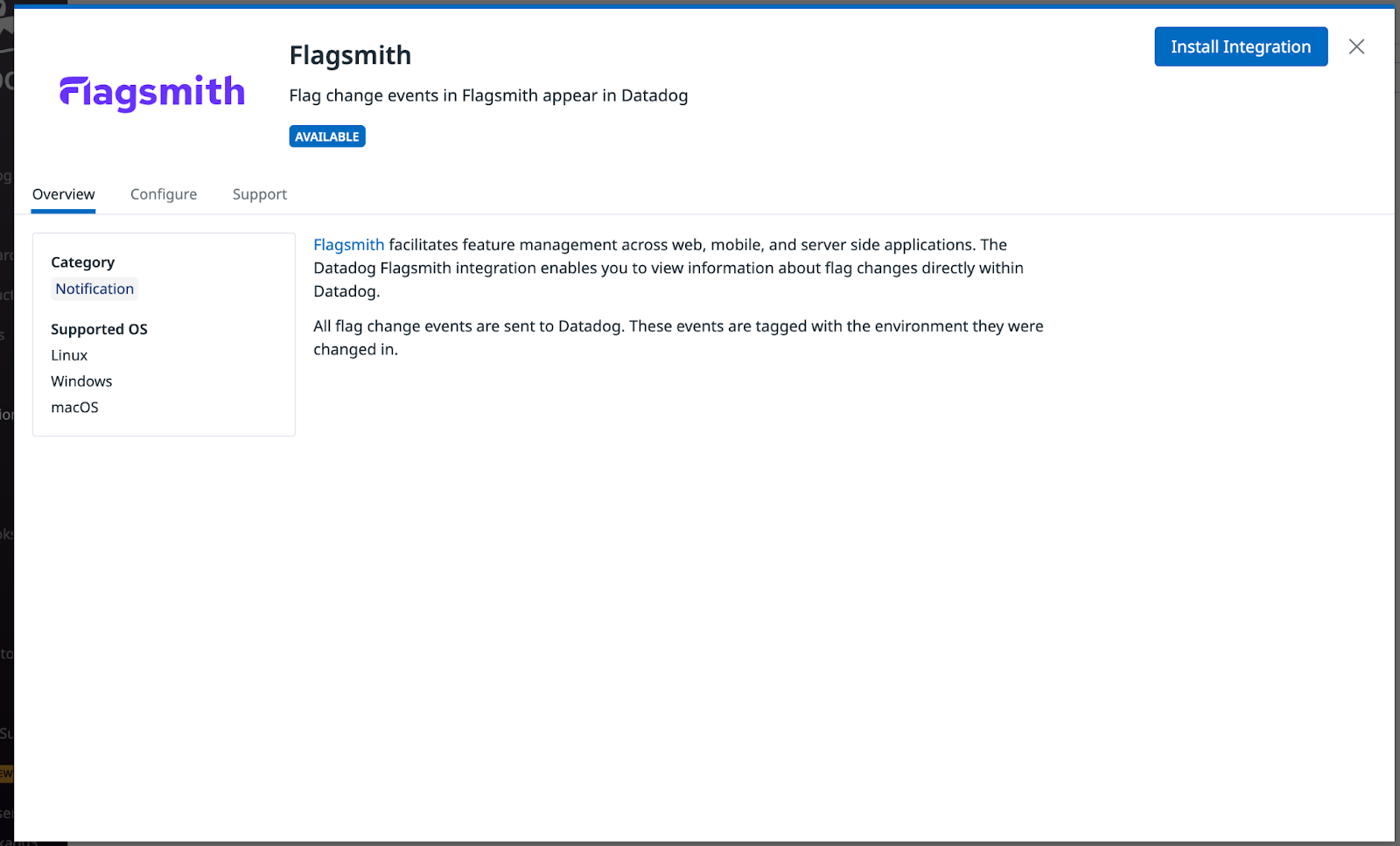The width and height of the screenshot is (1400, 846).
Task: Click the Supported OS heading
Action: (x=99, y=329)
